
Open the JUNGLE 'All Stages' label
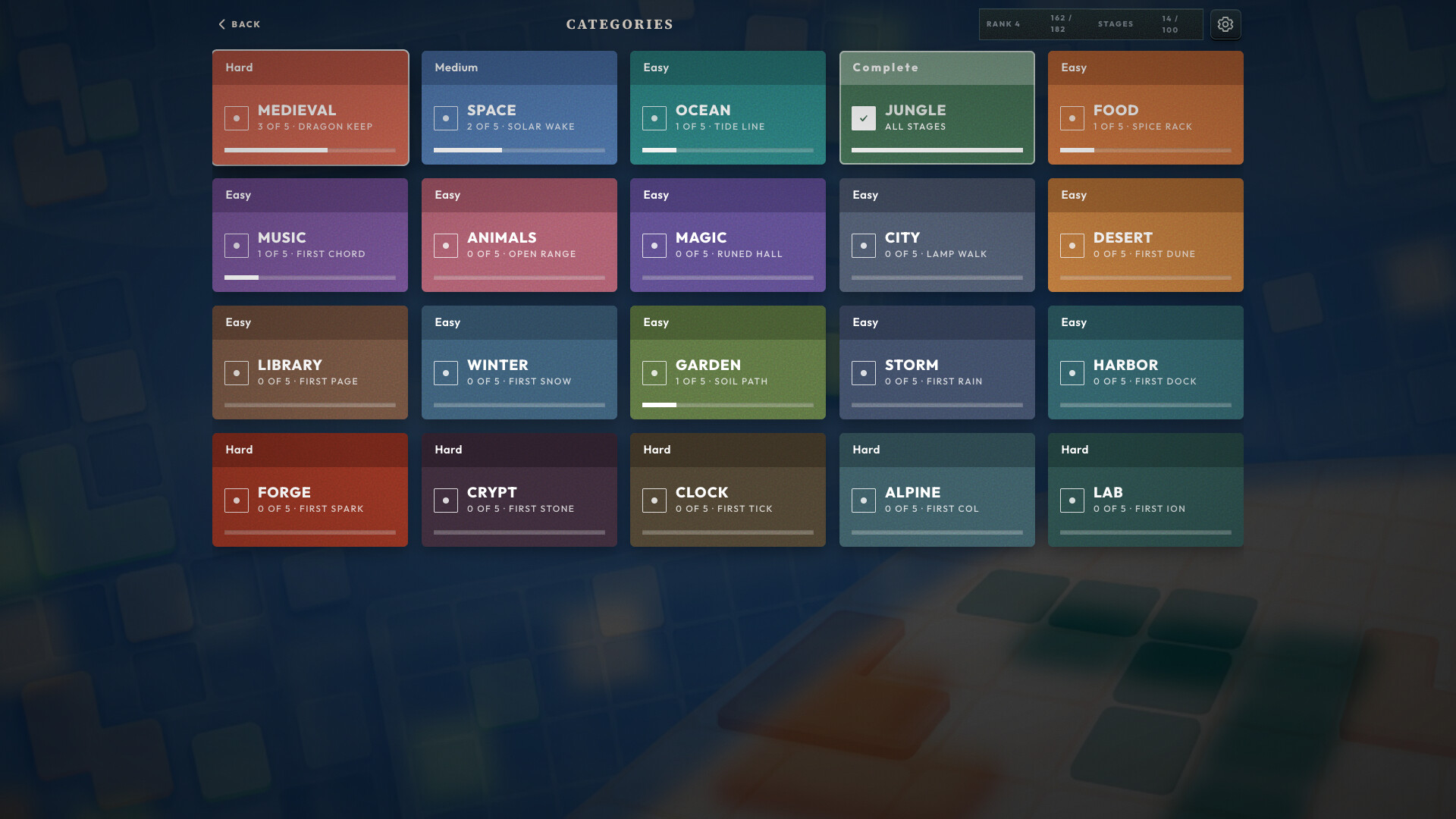pyautogui.click(x=915, y=127)
